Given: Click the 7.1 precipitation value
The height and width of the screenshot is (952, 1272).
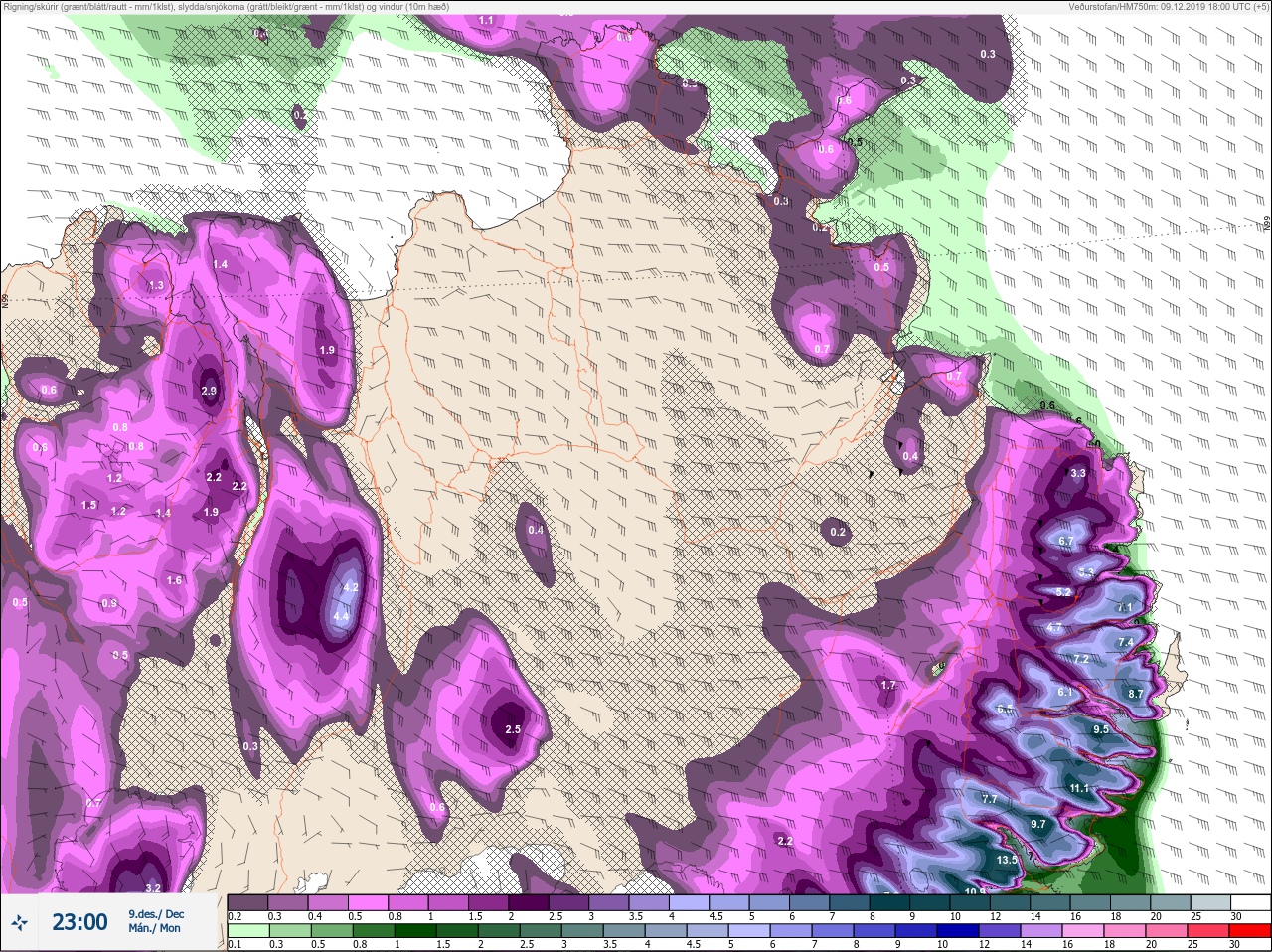Looking at the screenshot, I should [x=1124, y=607].
